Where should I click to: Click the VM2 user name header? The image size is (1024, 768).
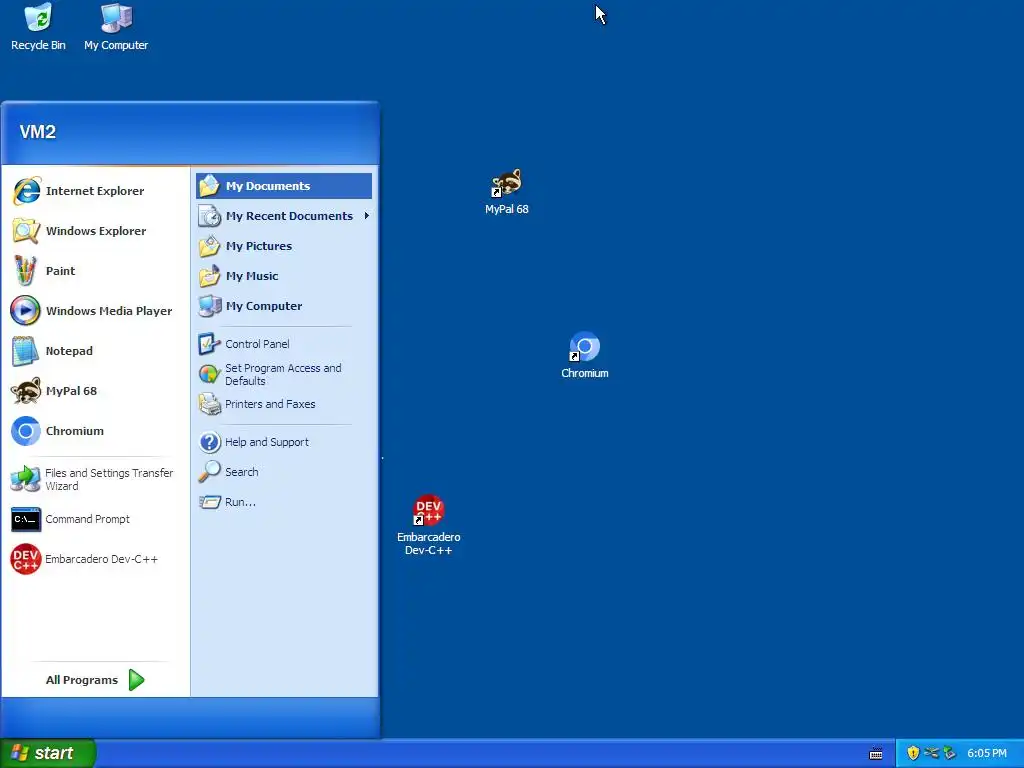(38, 132)
